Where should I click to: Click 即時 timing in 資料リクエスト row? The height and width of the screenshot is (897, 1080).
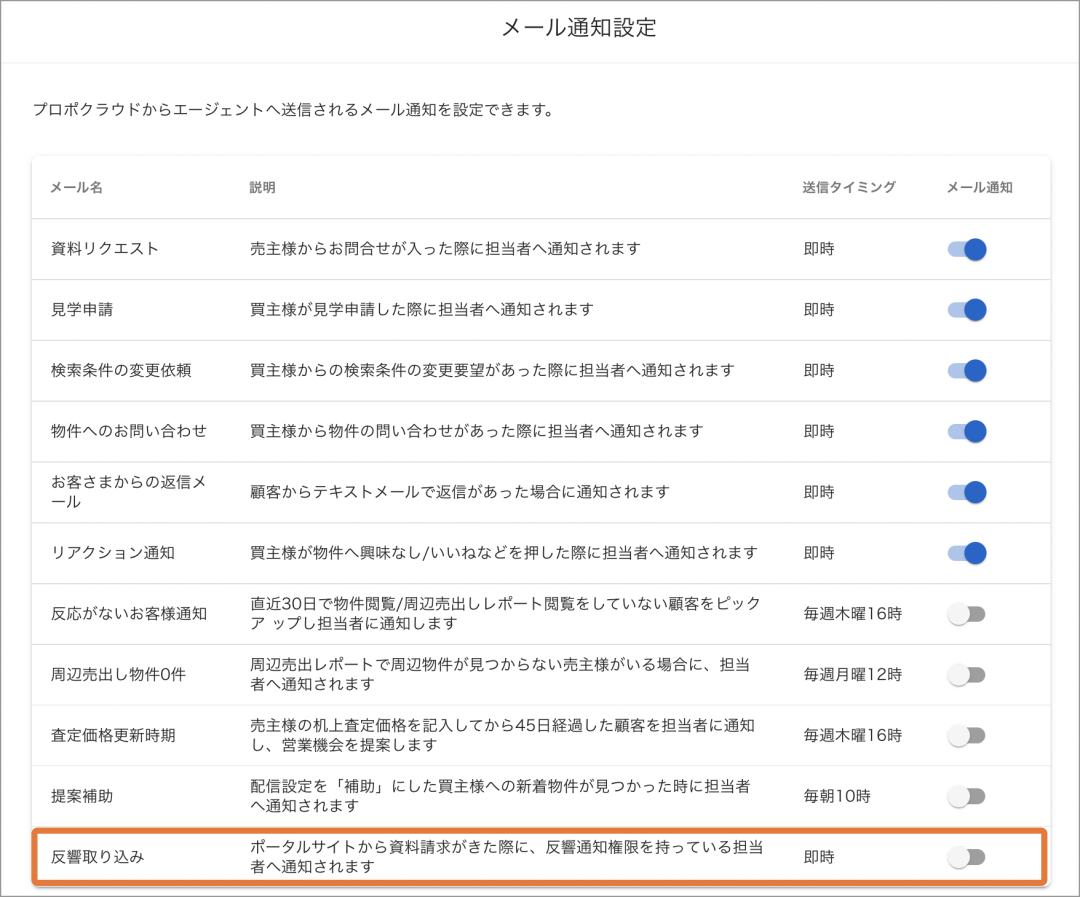[x=819, y=249]
